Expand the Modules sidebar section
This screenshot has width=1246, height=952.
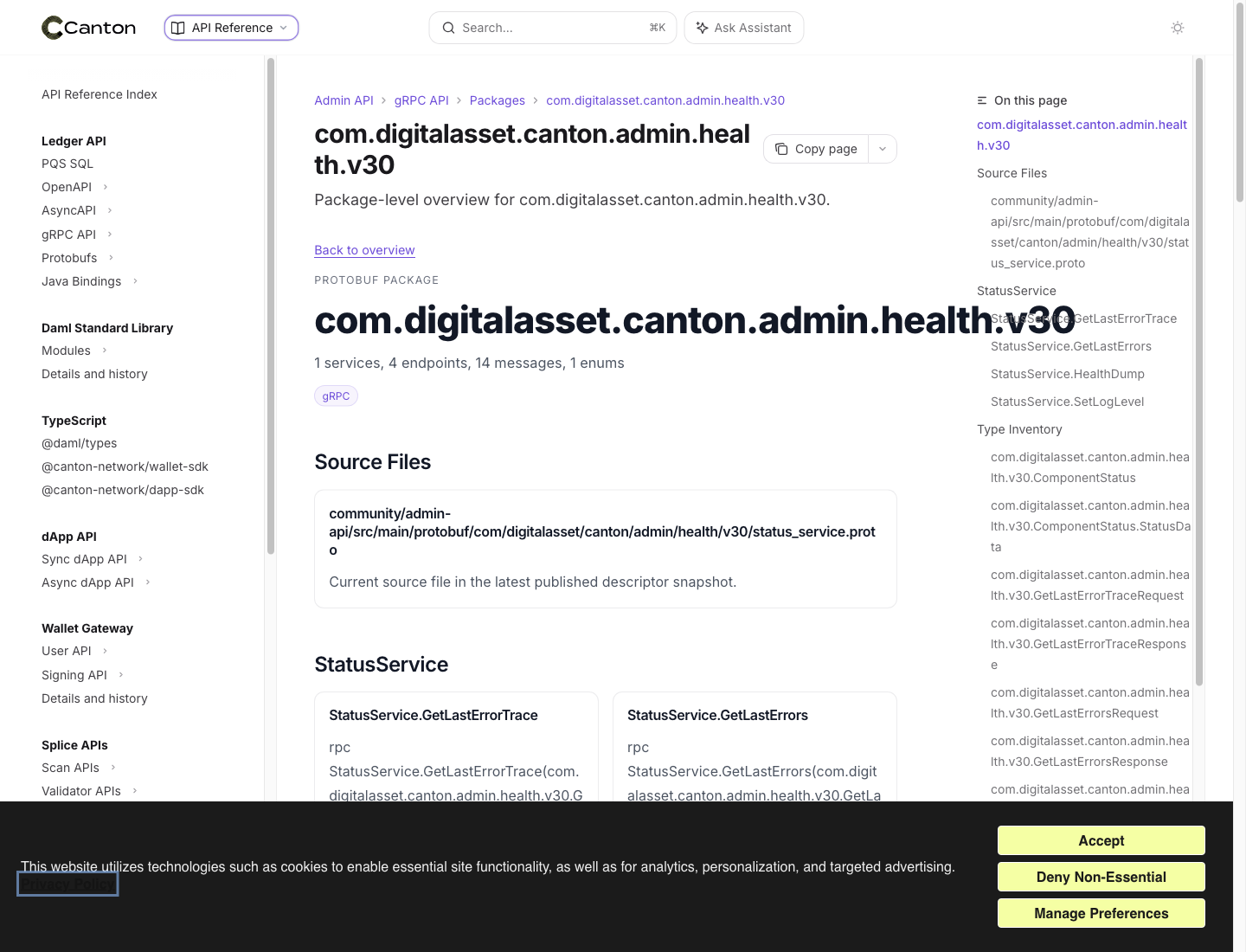[x=105, y=351]
